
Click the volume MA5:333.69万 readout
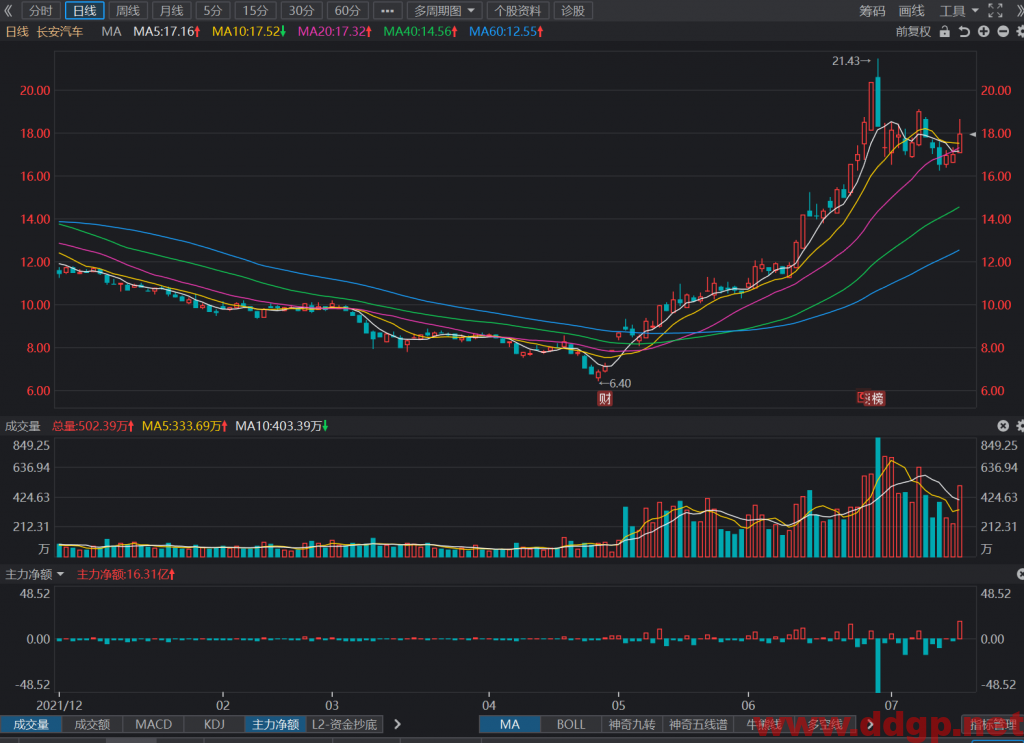185,426
